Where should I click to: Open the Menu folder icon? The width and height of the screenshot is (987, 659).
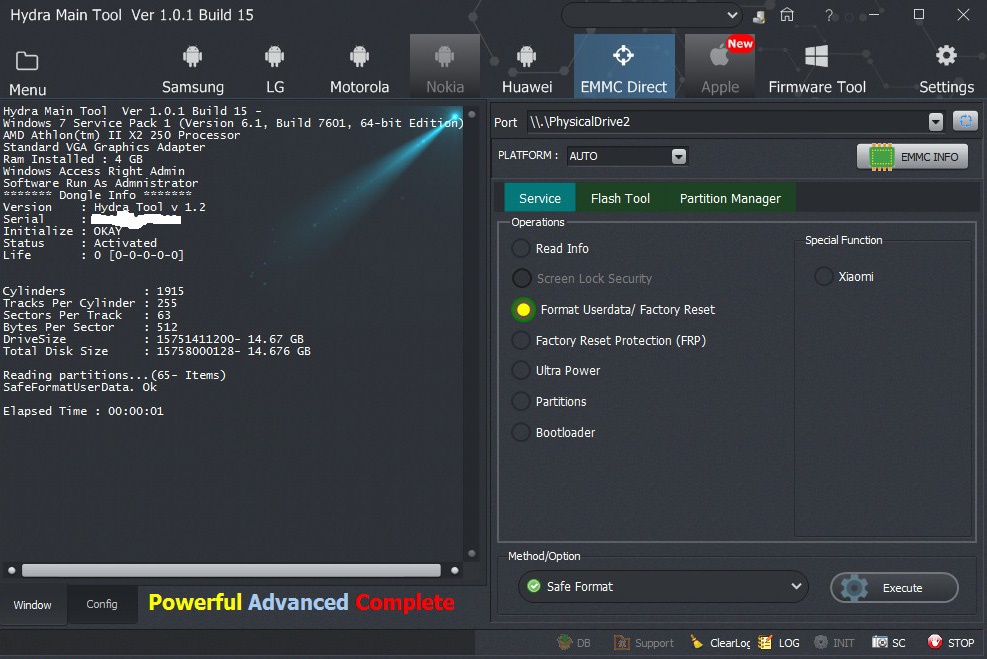tap(27, 62)
